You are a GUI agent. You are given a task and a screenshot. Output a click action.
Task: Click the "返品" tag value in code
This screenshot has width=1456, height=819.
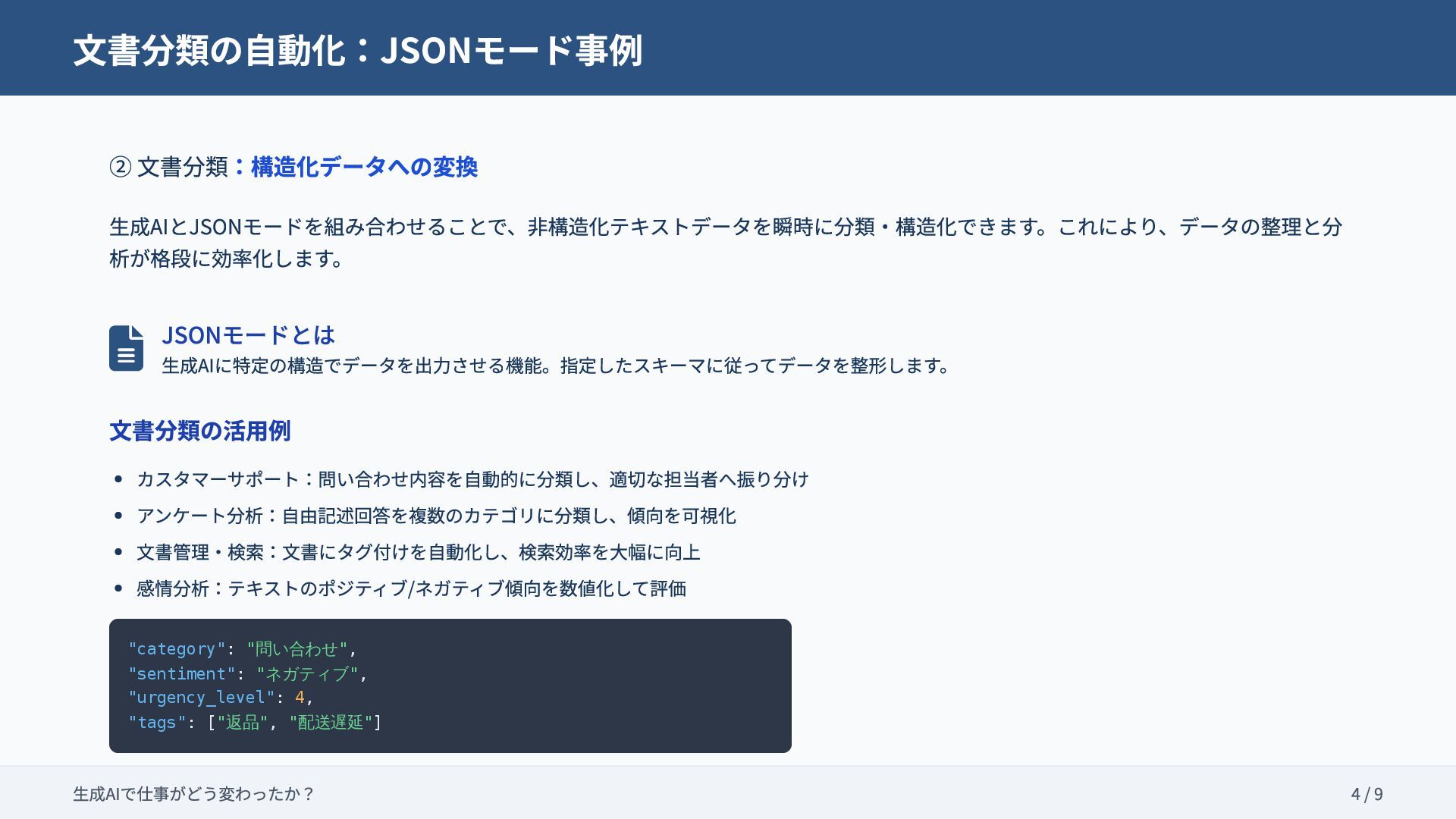(242, 722)
